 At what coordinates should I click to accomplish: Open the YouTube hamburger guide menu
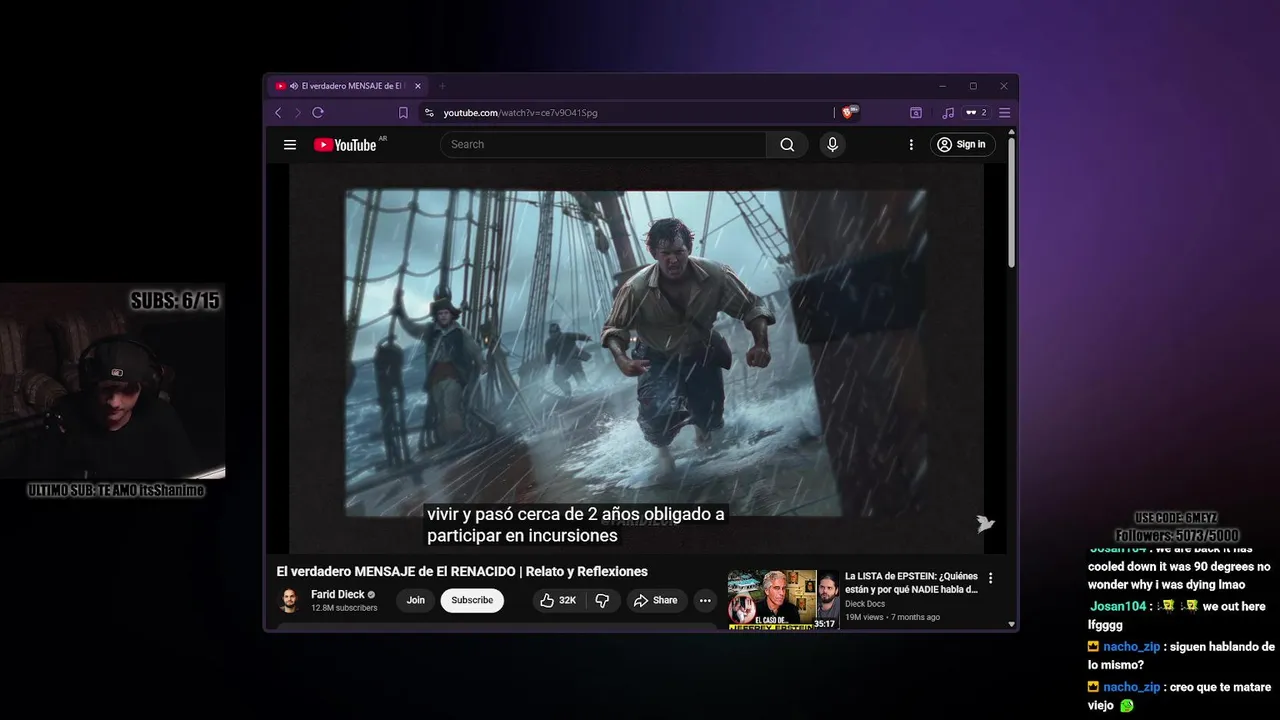click(290, 145)
